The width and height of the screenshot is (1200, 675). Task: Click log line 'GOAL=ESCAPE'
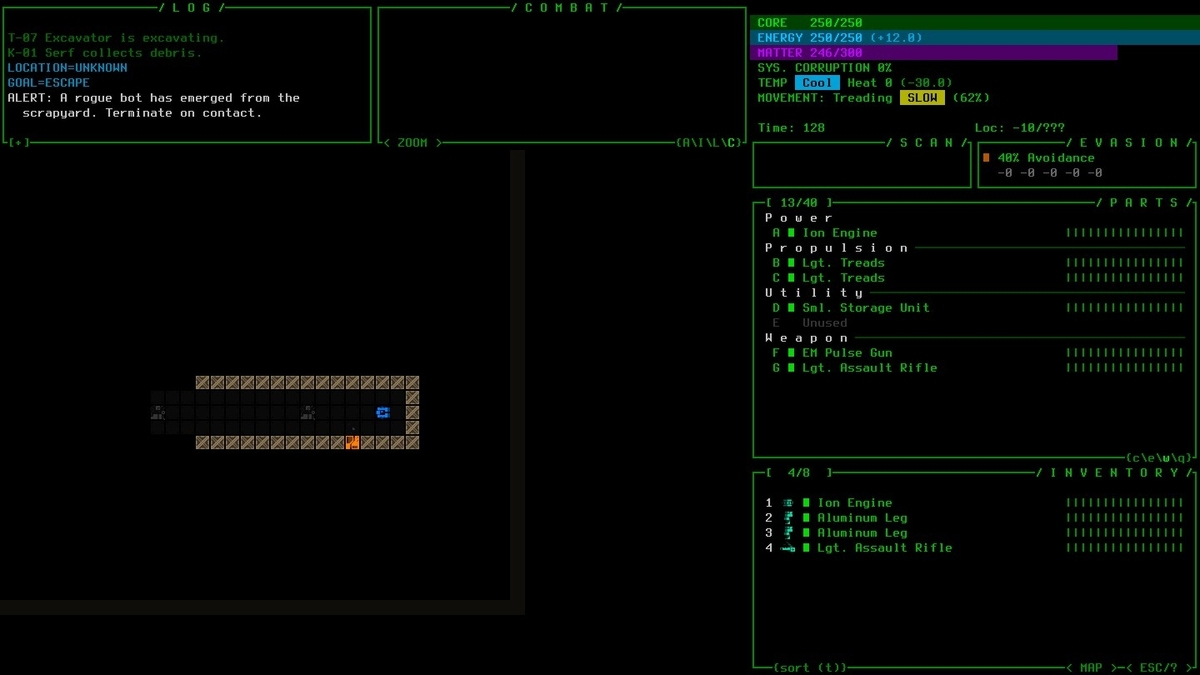[x=49, y=83]
